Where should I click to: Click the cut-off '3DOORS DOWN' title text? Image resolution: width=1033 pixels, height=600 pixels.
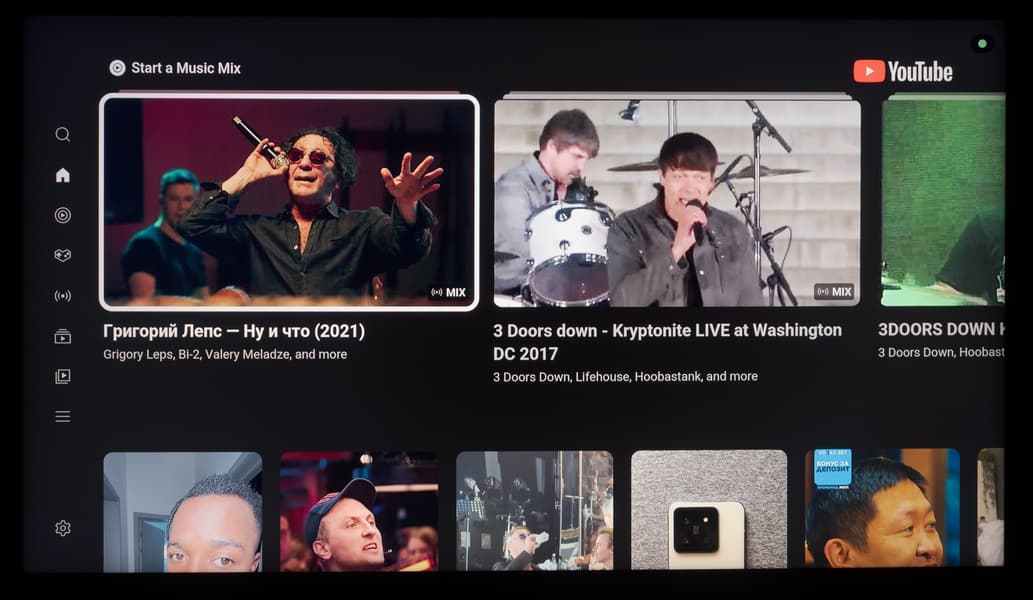click(941, 329)
